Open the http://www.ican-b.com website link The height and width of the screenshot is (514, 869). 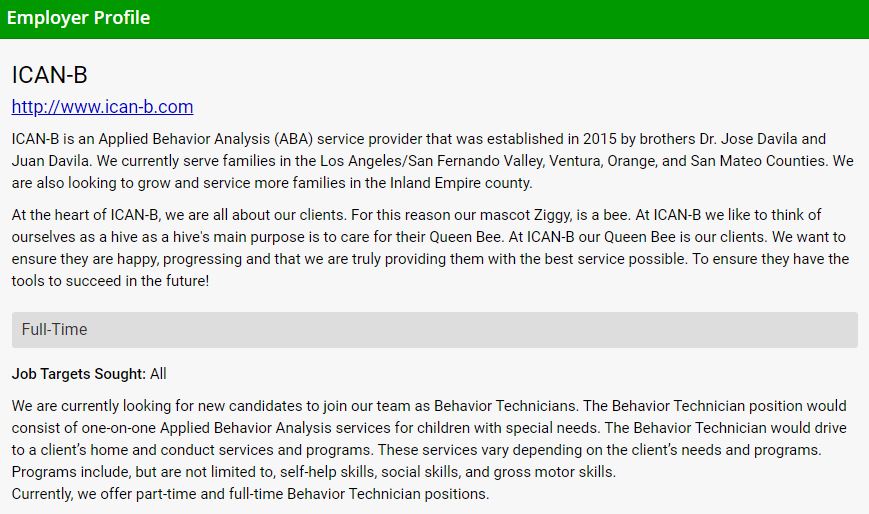tap(102, 107)
